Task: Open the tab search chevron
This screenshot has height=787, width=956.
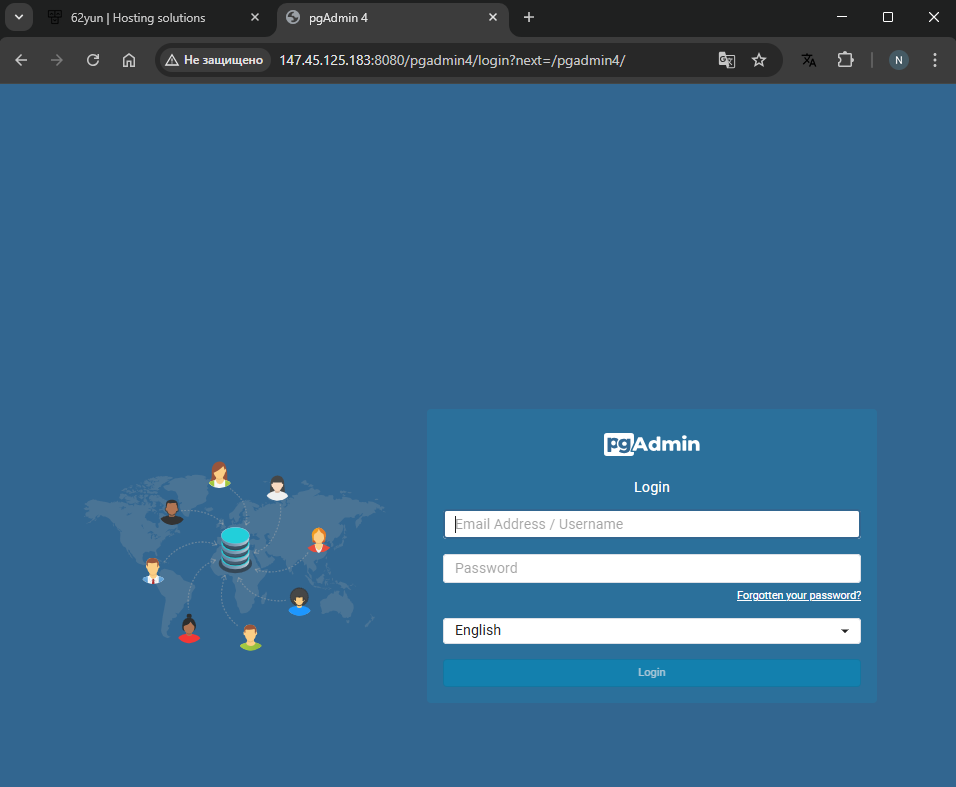Action: coord(18,17)
